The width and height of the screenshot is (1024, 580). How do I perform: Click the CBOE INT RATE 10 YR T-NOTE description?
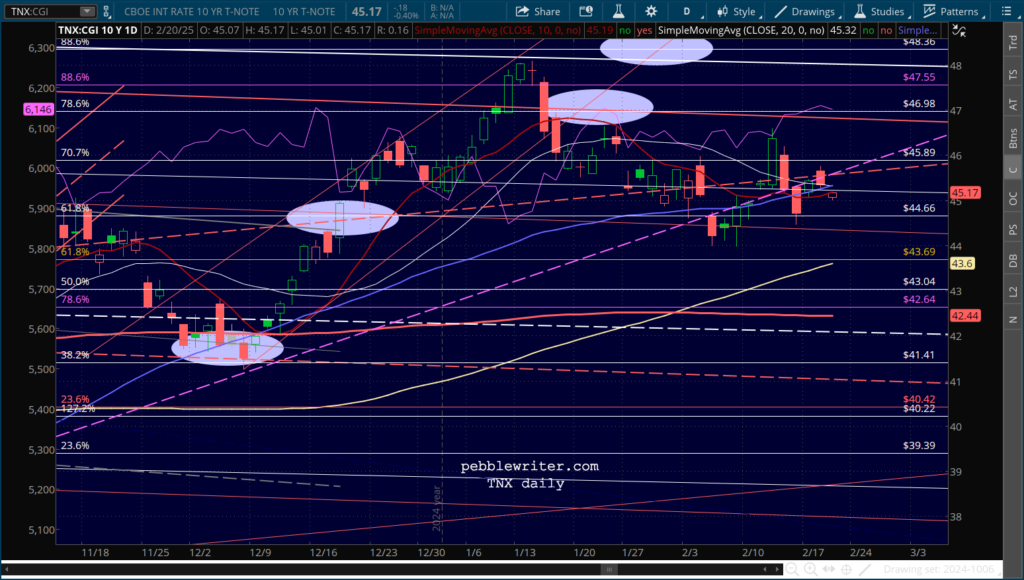coord(191,12)
